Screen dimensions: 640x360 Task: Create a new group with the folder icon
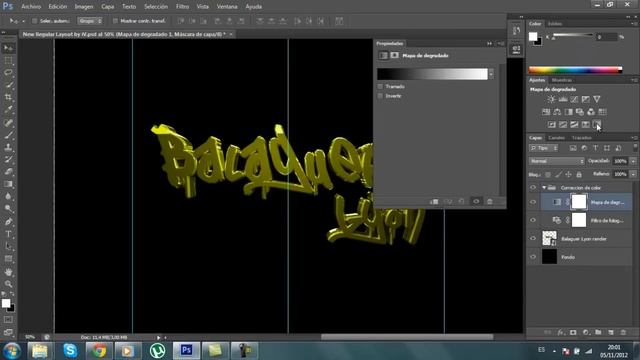[x=598, y=333]
